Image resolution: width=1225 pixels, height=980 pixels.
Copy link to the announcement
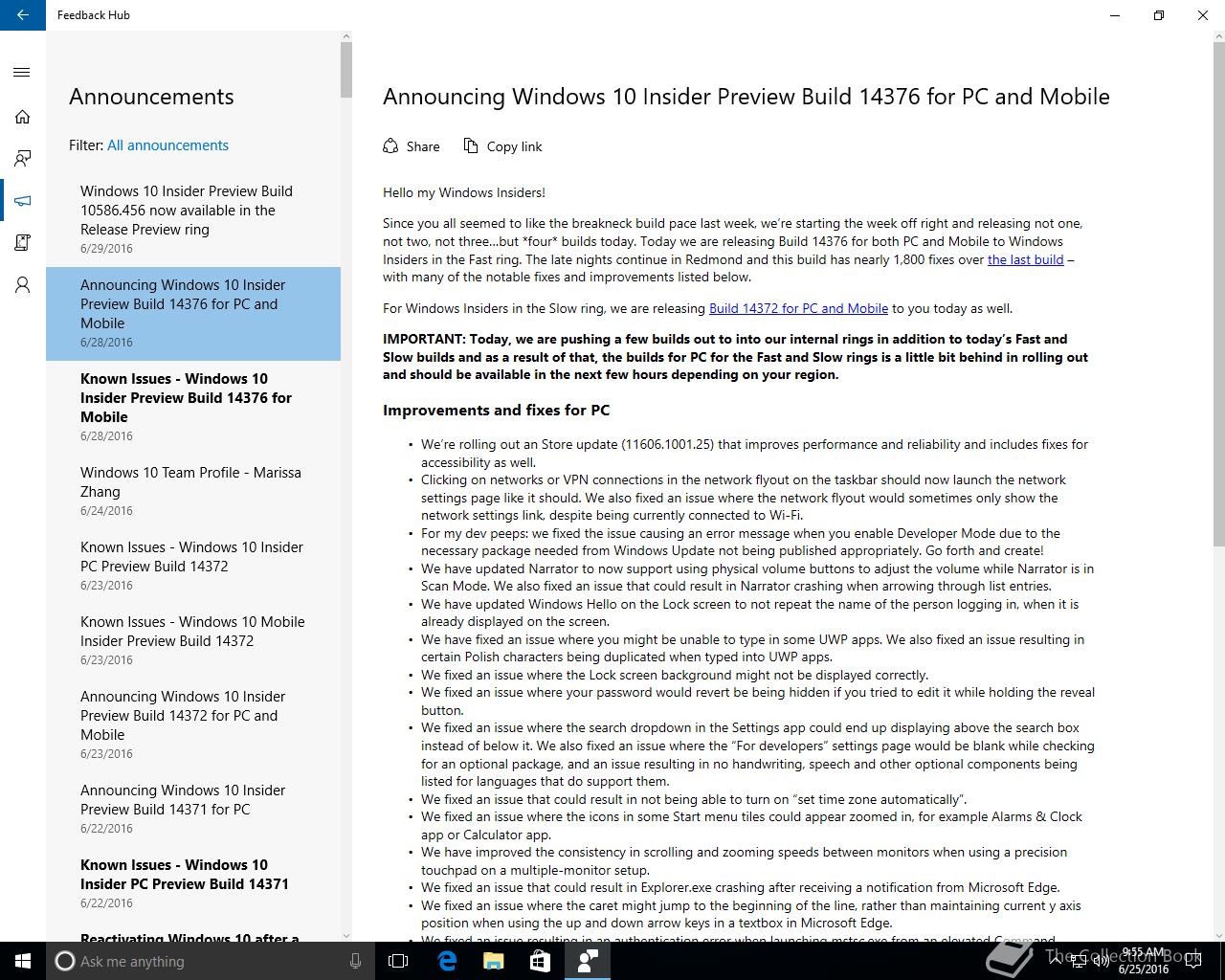[502, 146]
